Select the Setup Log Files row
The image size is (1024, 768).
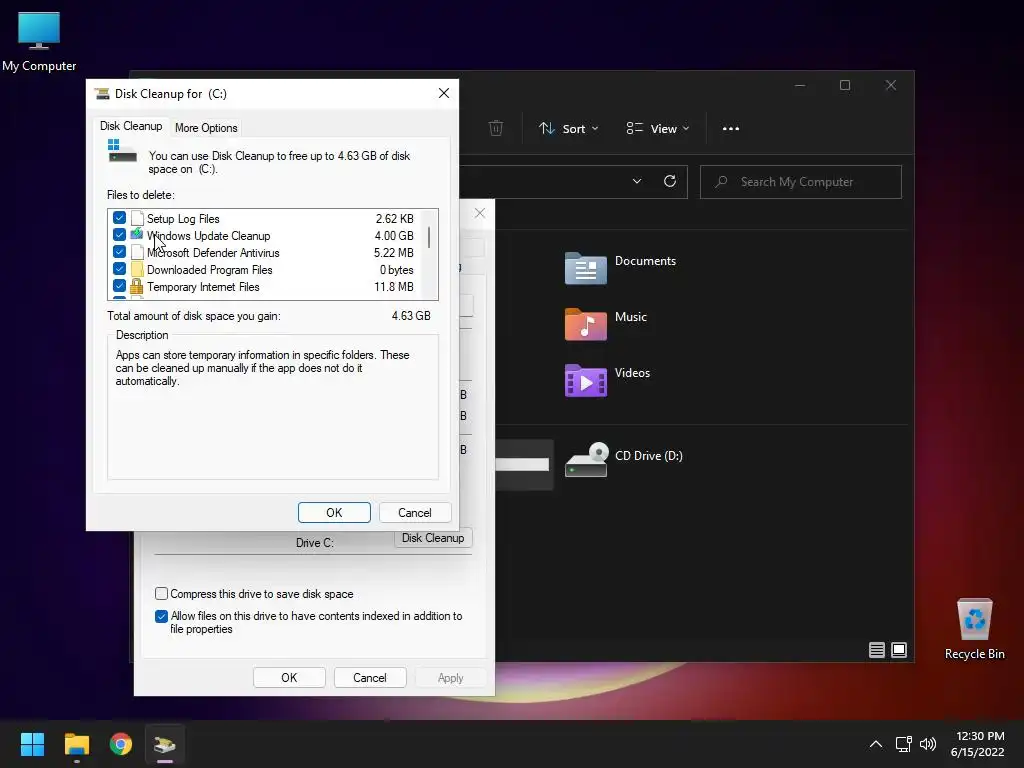pyautogui.click(x=265, y=218)
